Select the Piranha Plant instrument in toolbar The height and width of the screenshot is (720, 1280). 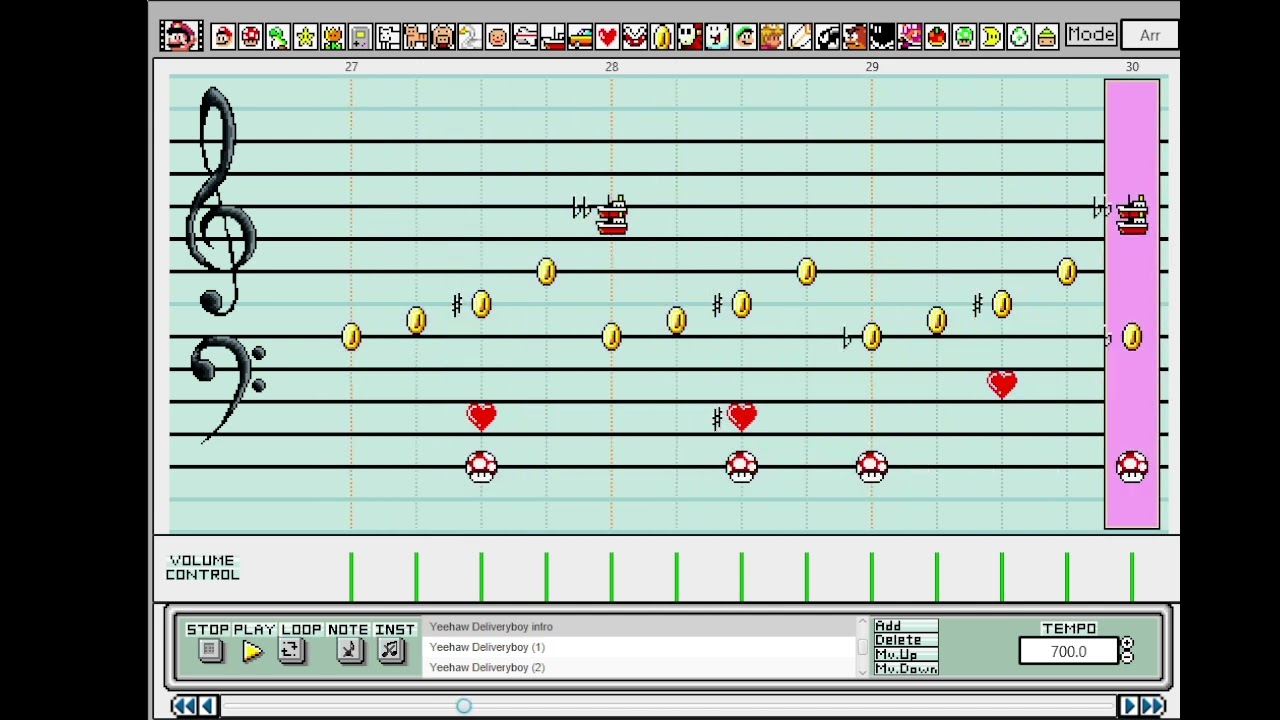[x=635, y=37]
